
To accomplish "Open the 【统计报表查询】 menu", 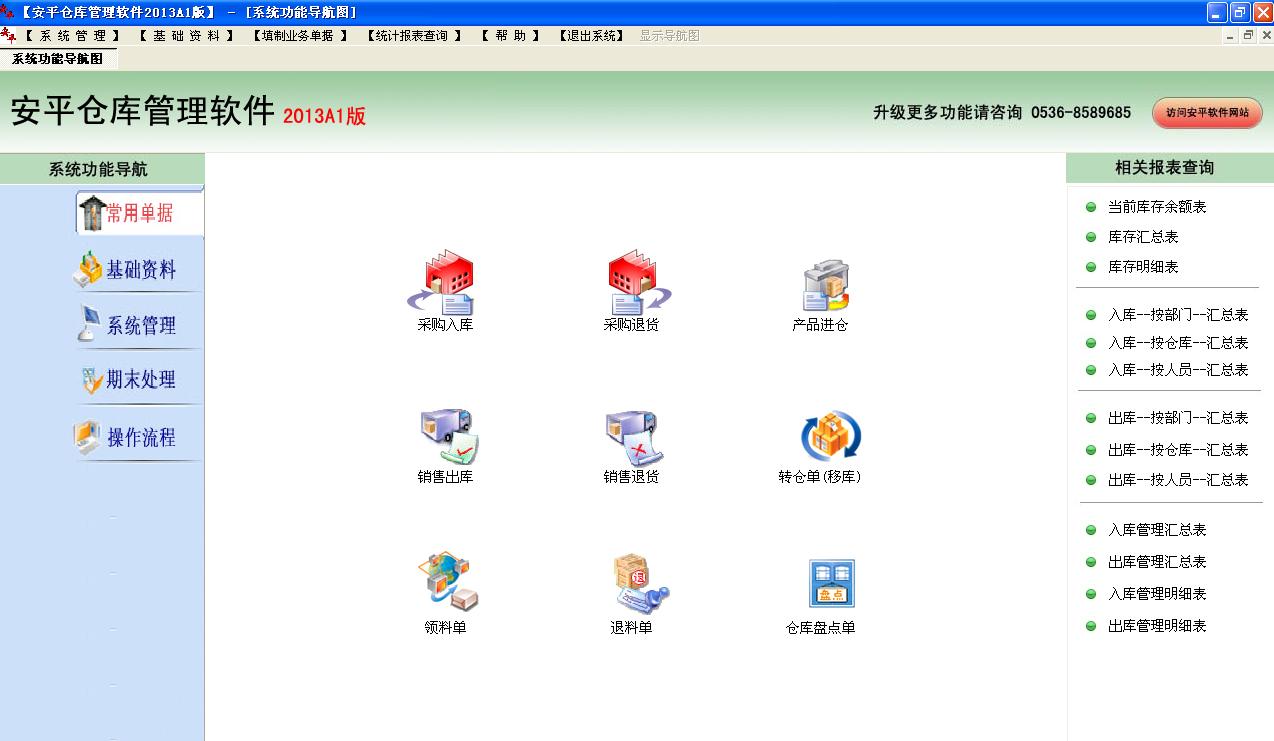I will tap(413, 36).
